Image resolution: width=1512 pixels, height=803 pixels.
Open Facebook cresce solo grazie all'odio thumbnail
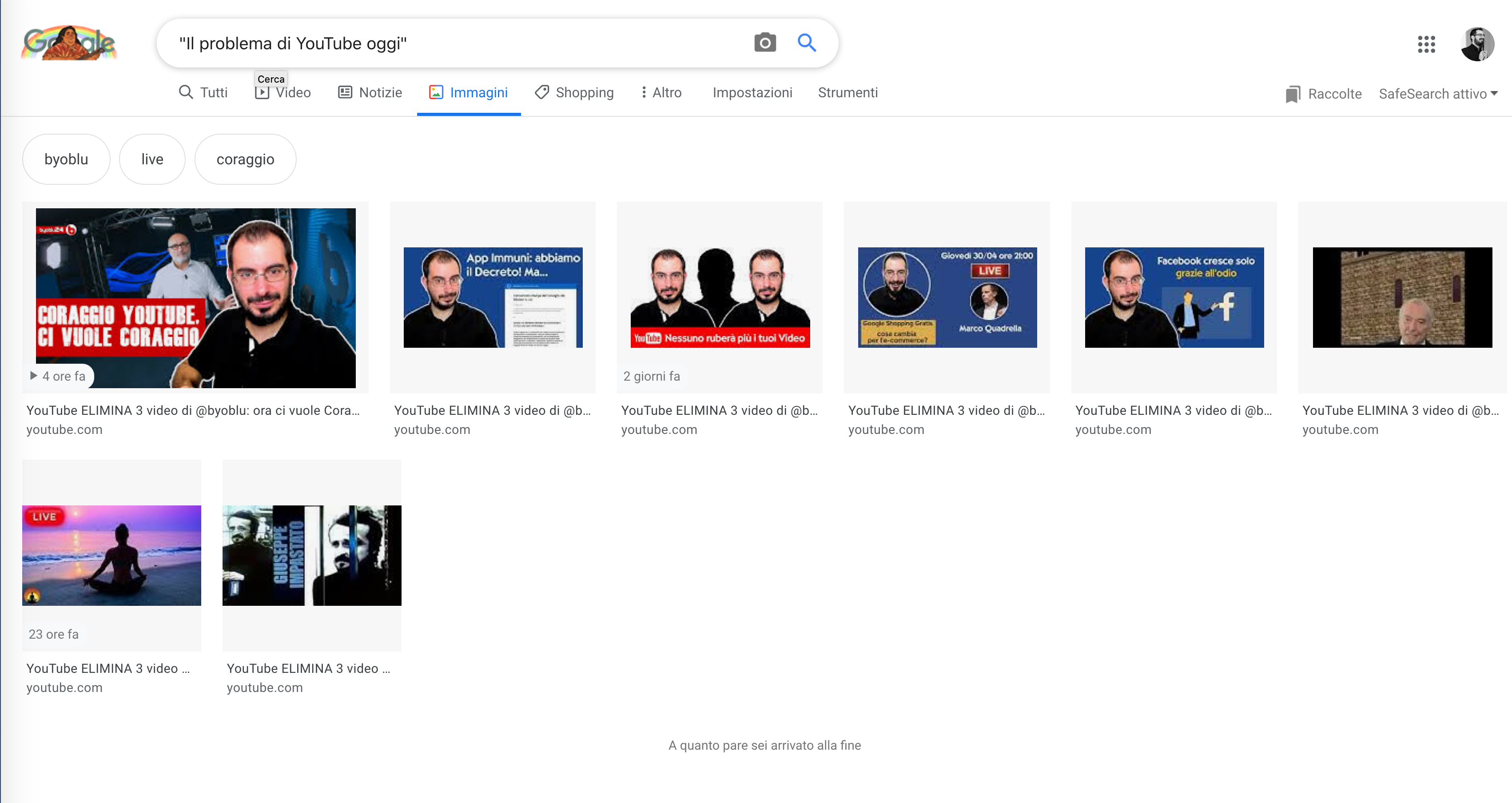[1174, 298]
